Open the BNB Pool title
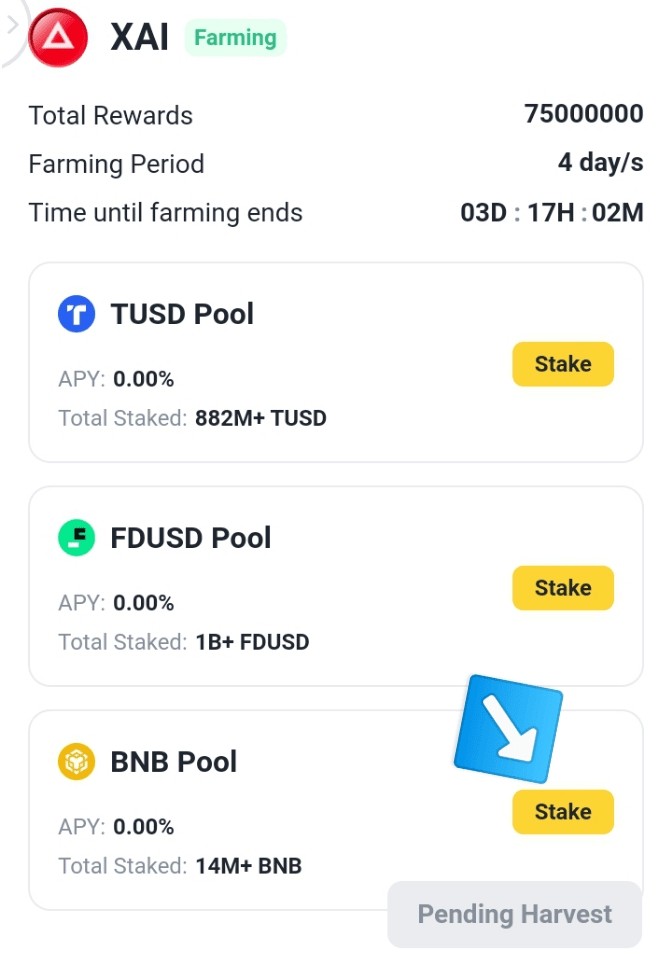 point(173,762)
